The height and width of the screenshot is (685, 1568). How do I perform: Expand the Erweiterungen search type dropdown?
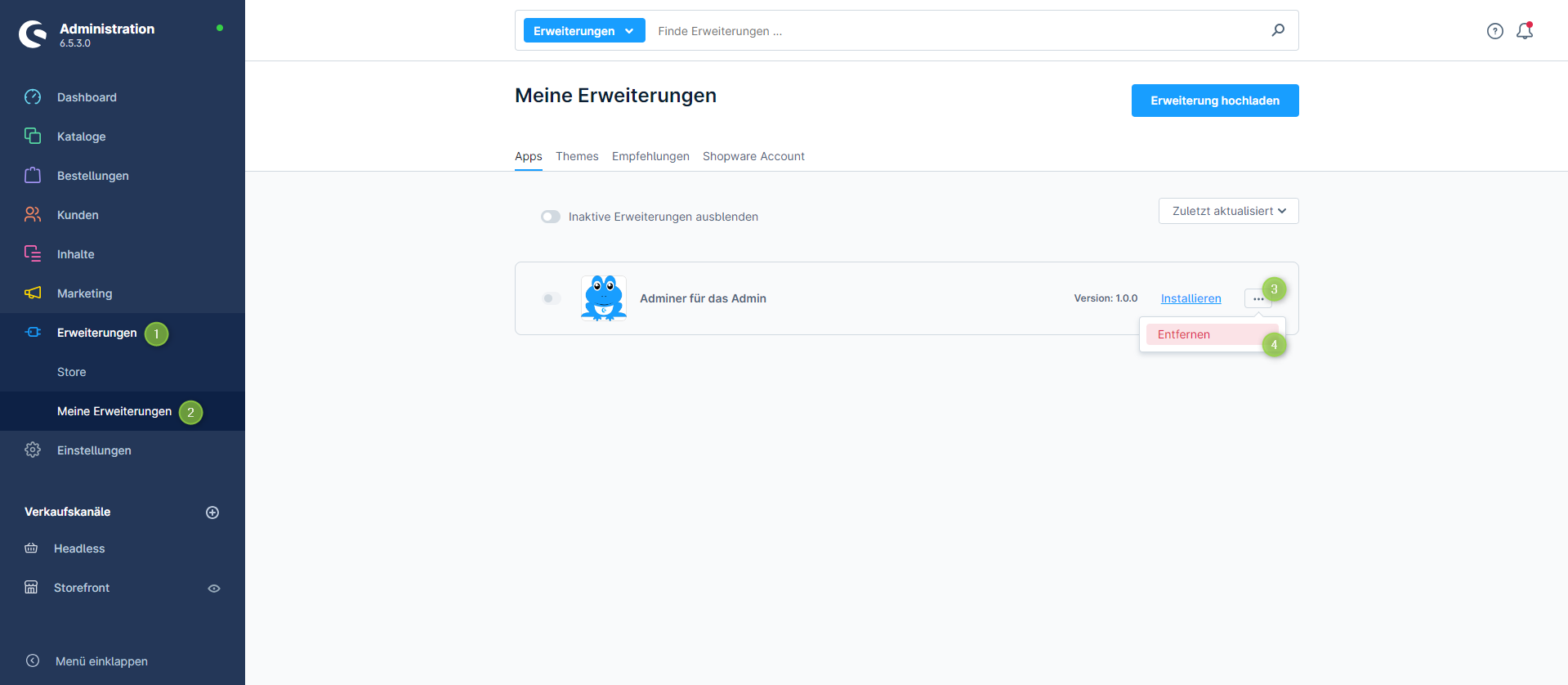[583, 31]
